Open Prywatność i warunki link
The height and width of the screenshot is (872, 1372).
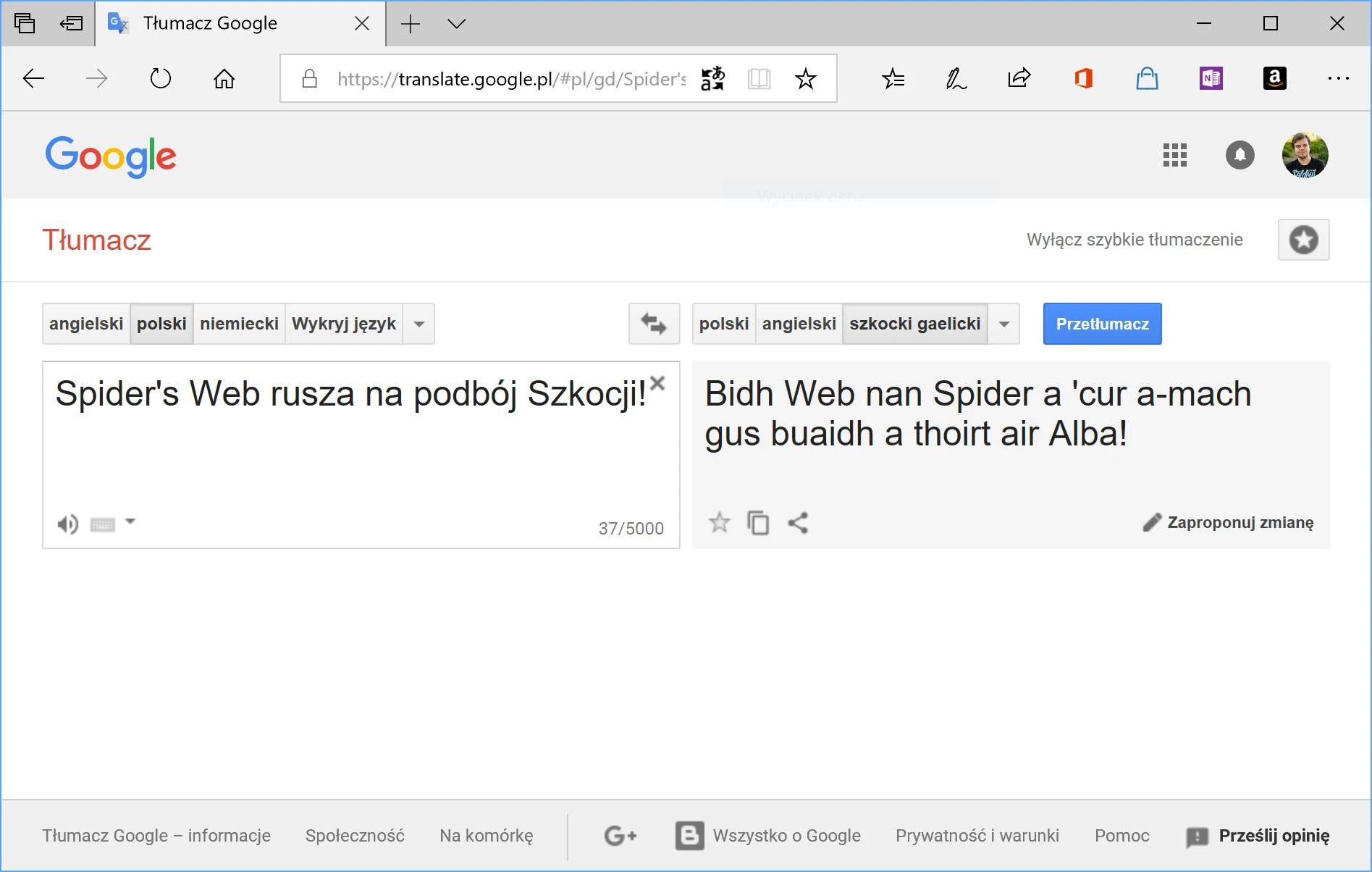(x=977, y=836)
